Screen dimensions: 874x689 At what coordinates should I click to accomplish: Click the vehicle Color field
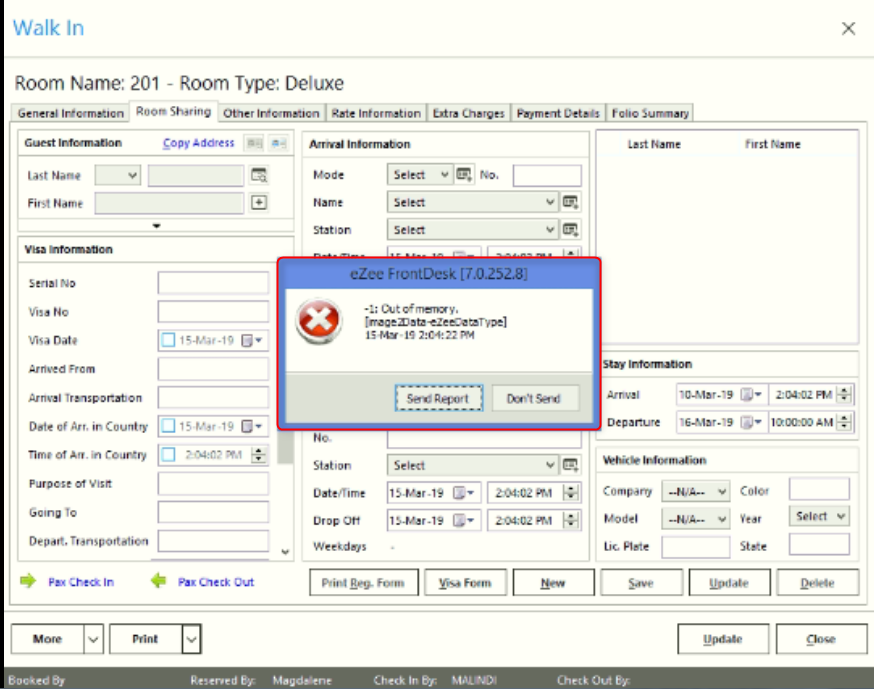819,489
